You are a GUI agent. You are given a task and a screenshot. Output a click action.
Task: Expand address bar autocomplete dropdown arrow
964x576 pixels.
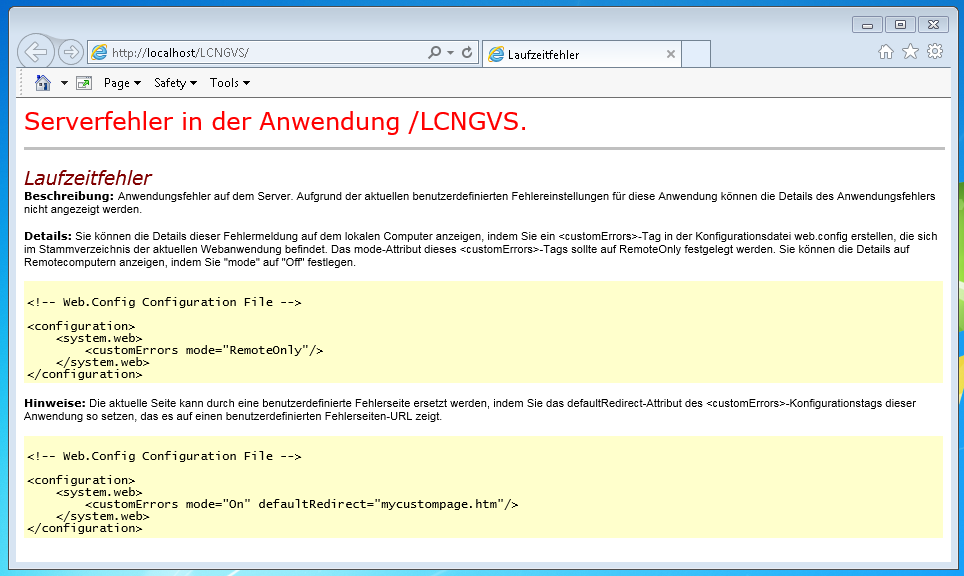[x=450, y=53]
